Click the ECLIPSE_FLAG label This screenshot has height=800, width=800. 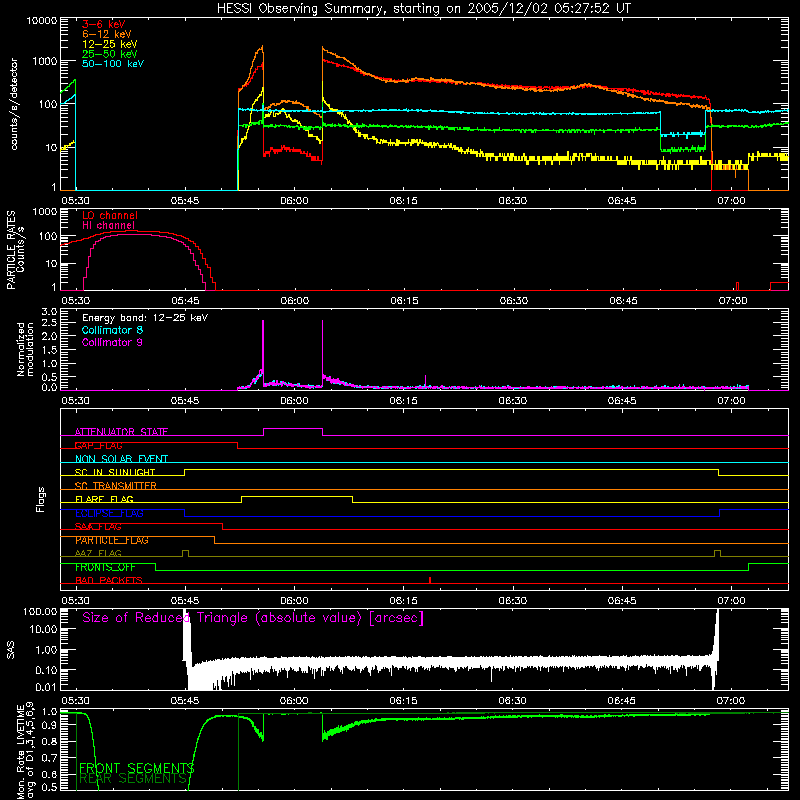coord(109,513)
